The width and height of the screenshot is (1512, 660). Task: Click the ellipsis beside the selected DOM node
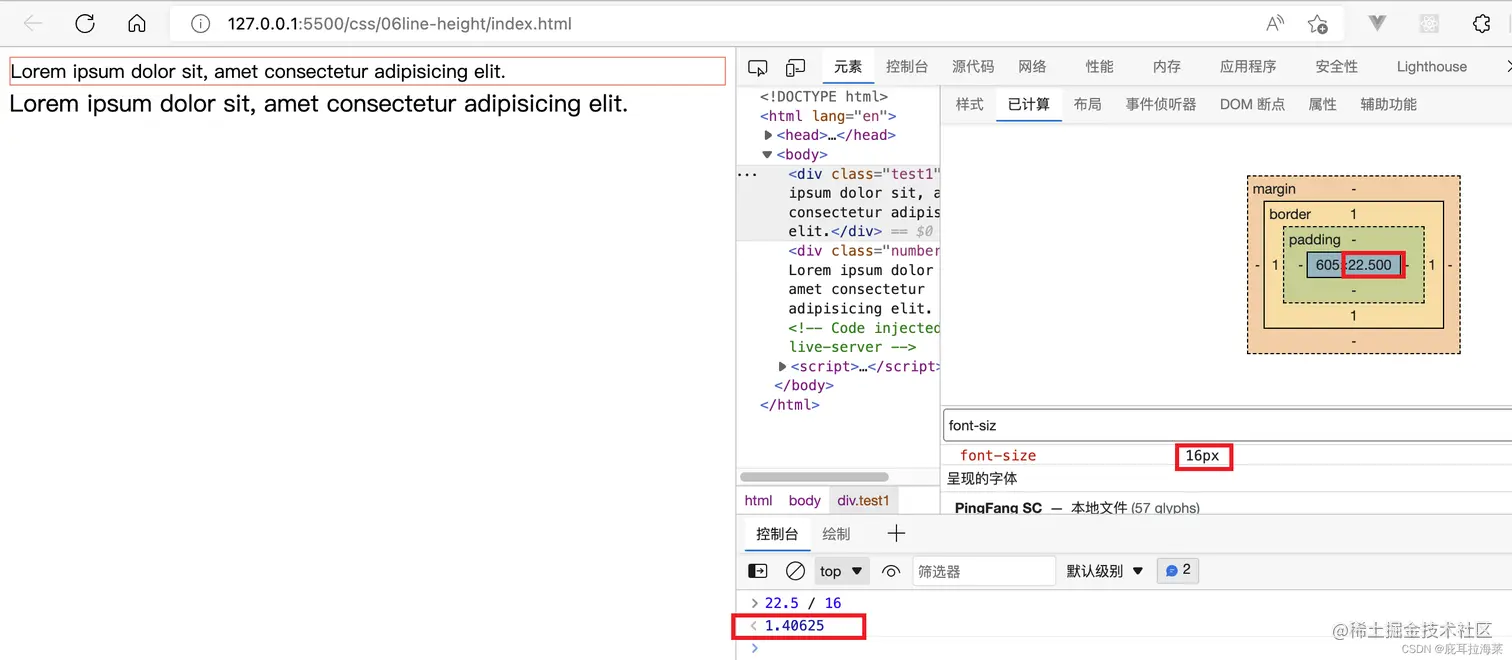(747, 174)
